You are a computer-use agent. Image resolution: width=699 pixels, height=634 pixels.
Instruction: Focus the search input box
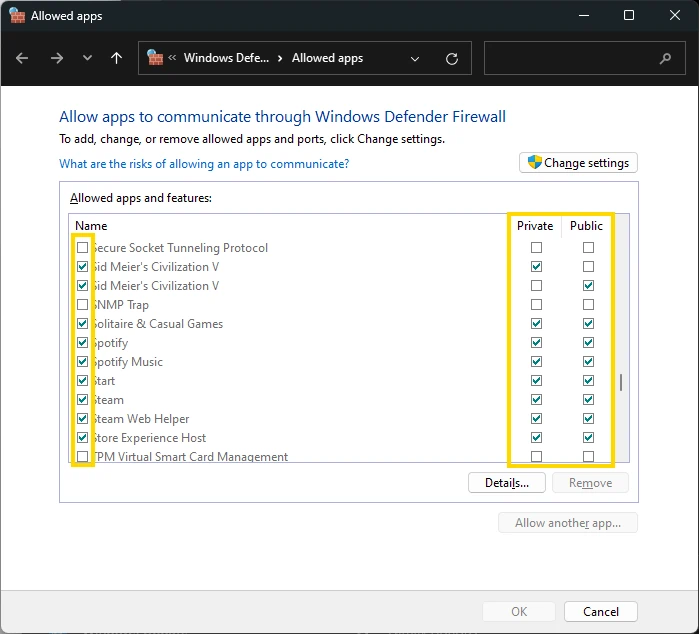(584, 58)
